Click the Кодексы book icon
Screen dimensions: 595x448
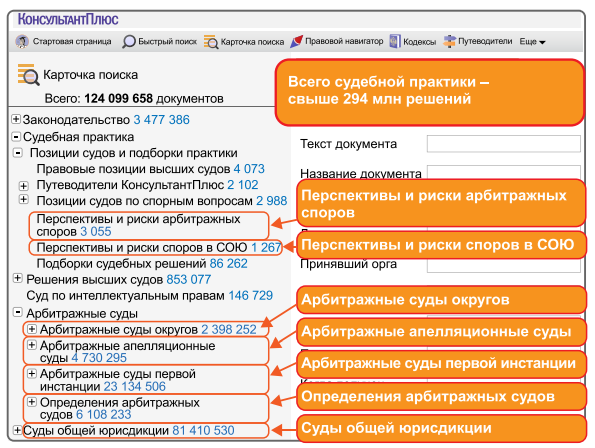click(x=395, y=41)
